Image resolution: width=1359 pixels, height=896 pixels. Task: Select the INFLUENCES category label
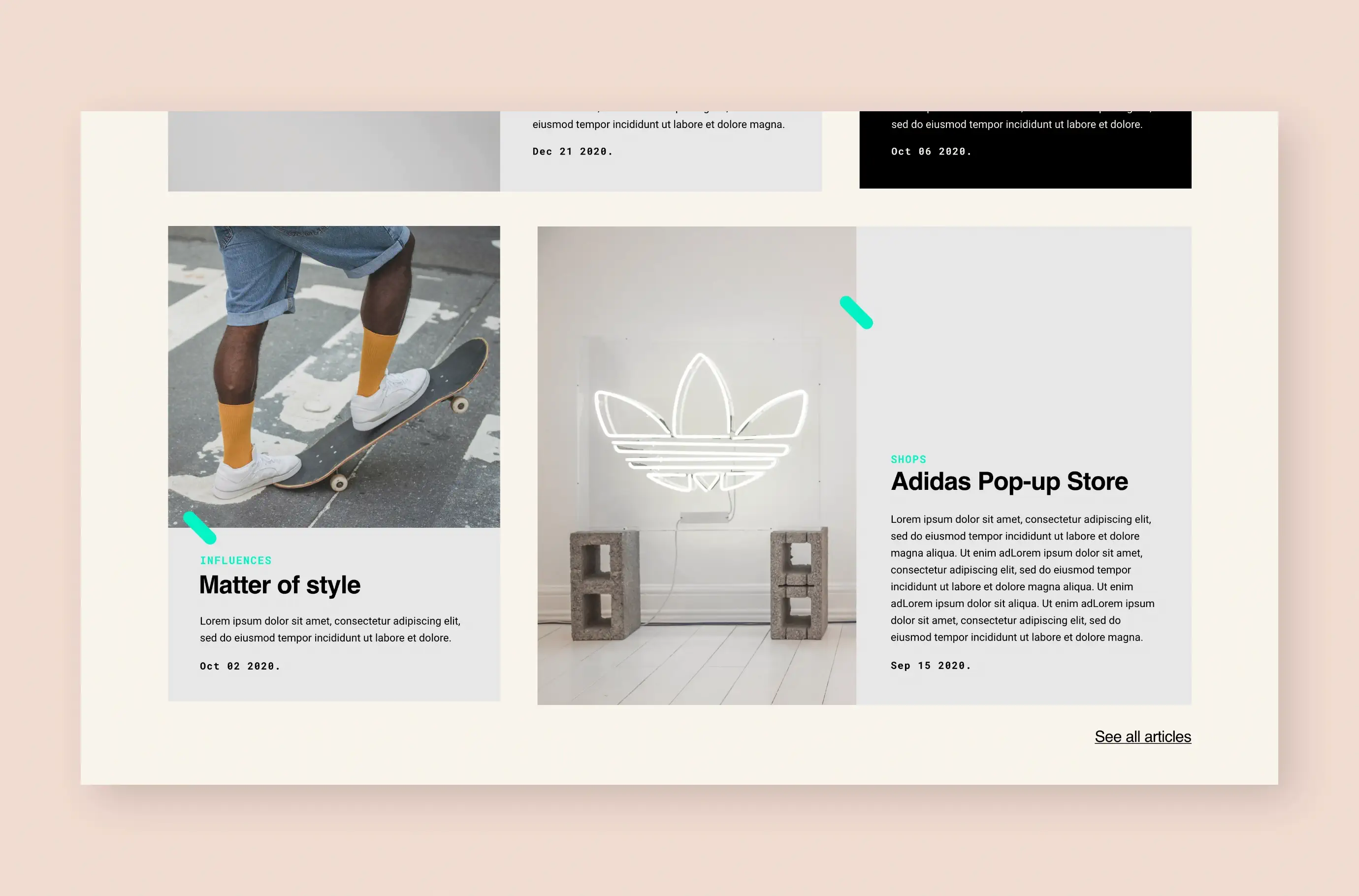pyautogui.click(x=235, y=561)
